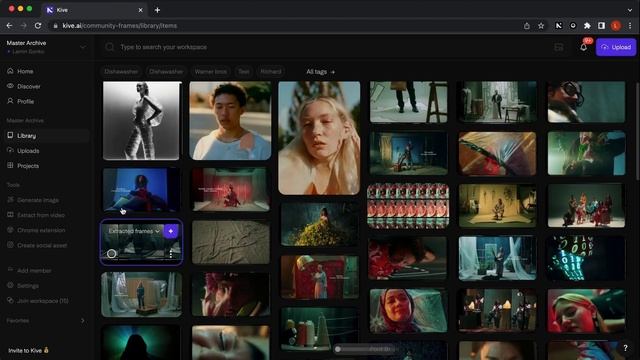Open the three-dot menu on hovered frame

(171, 254)
